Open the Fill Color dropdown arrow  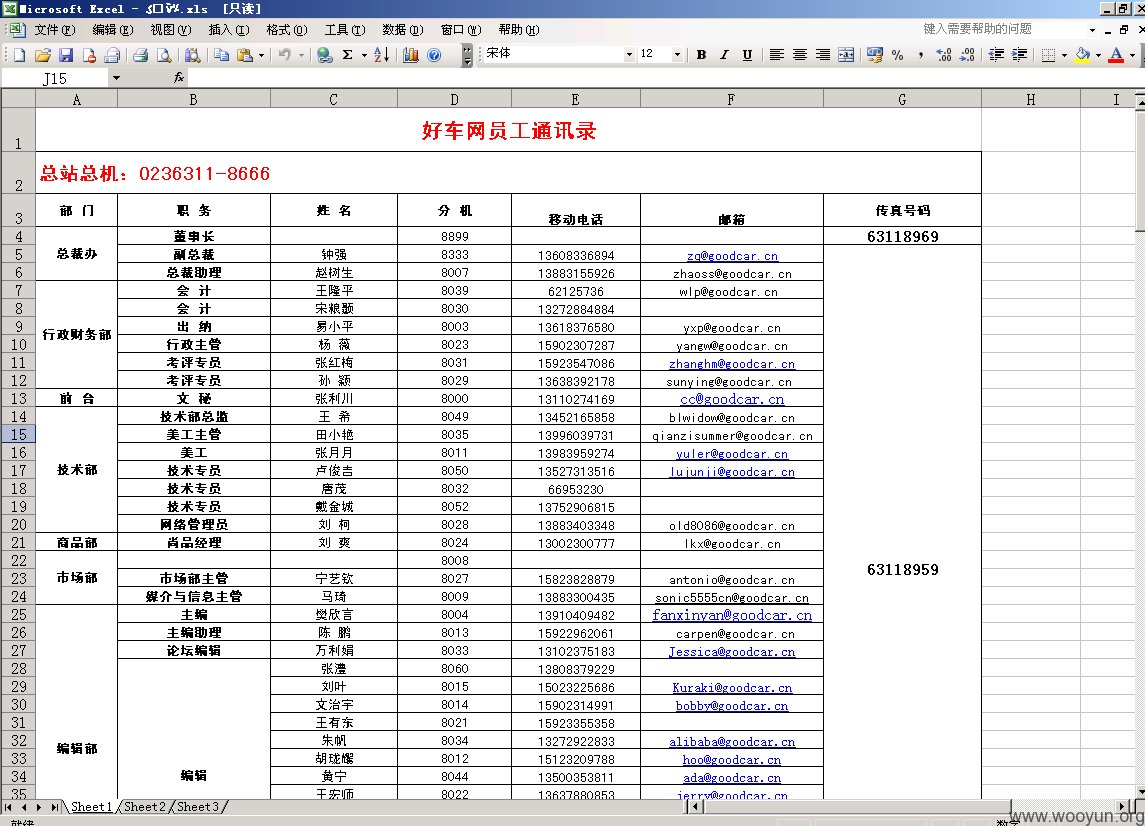pos(1098,55)
